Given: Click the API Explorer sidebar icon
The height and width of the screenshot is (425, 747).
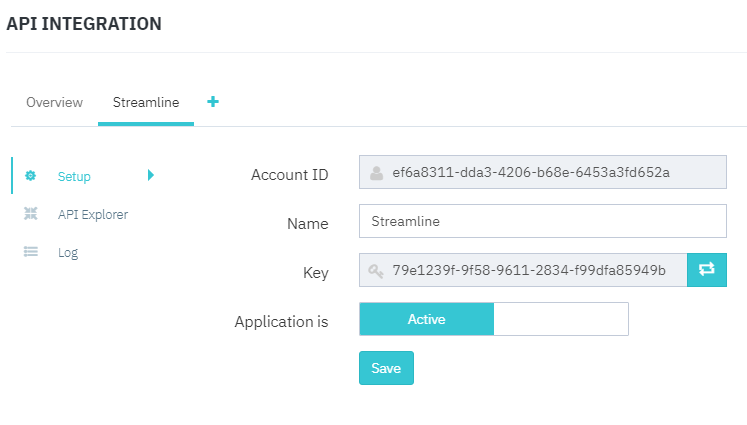Looking at the screenshot, I should pyautogui.click(x=31, y=214).
